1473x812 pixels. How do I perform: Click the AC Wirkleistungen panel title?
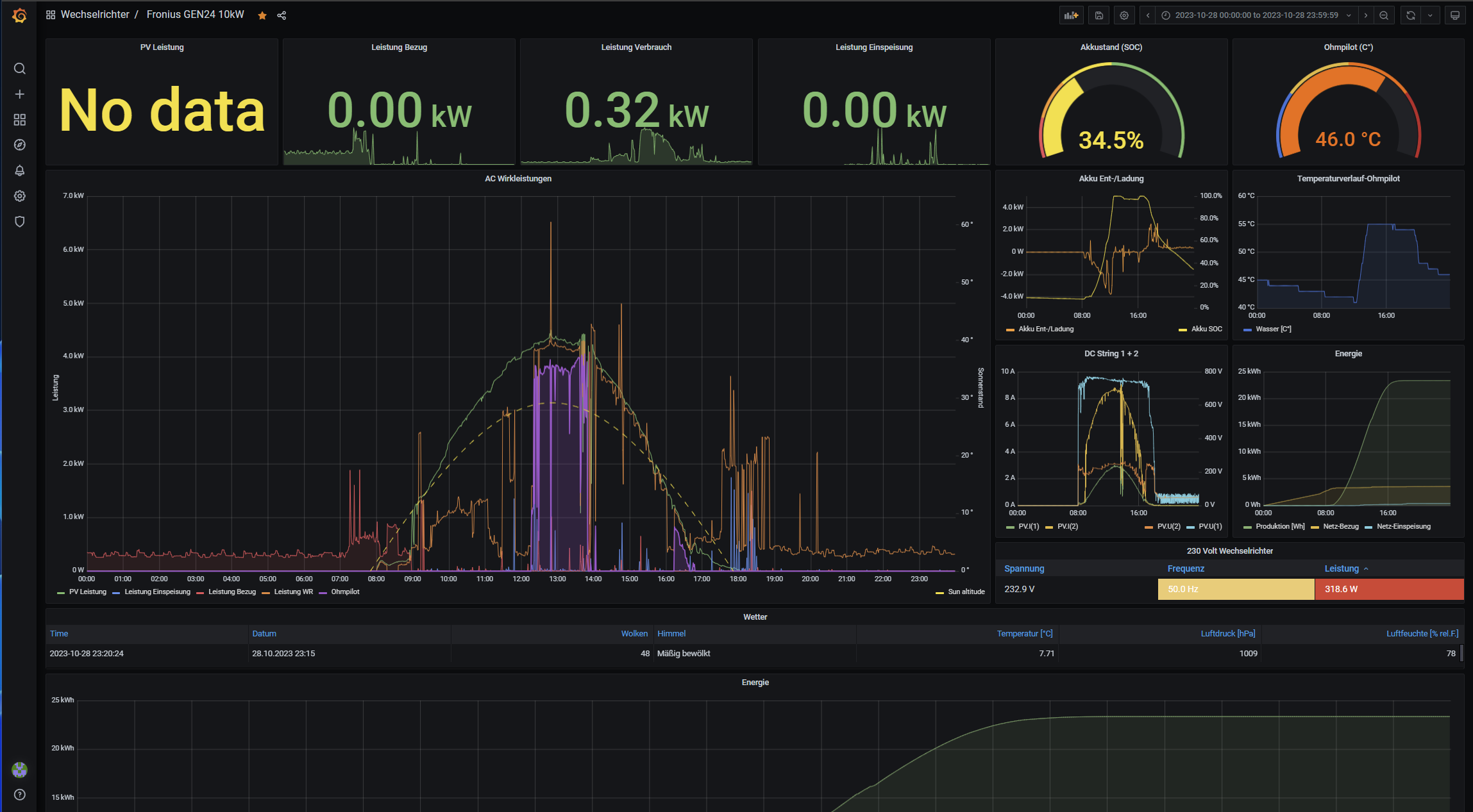pyautogui.click(x=518, y=179)
